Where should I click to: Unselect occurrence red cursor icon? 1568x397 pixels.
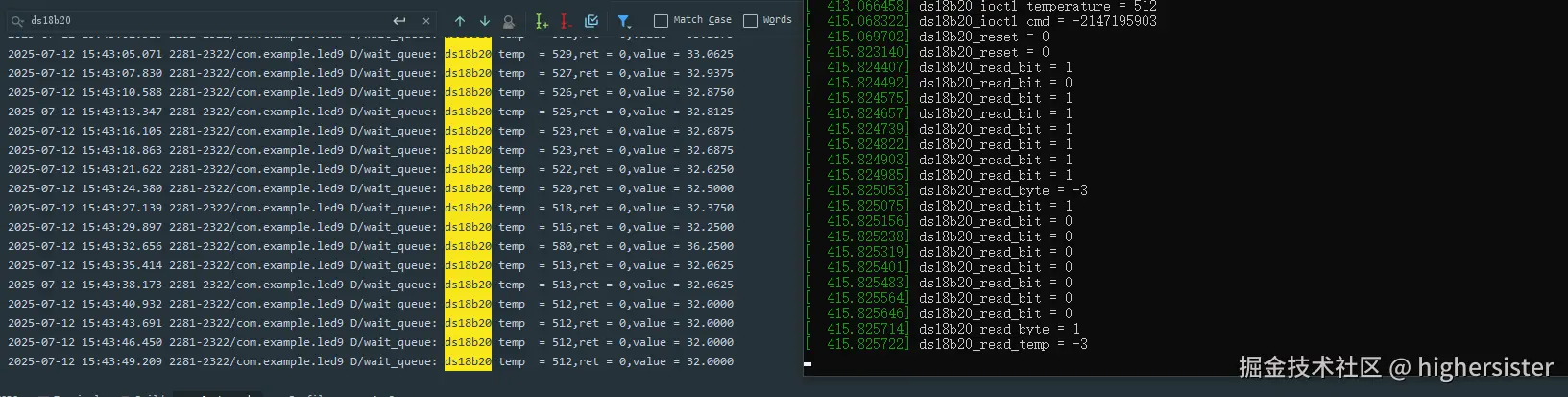pyautogui.click(x=566, y=20)
